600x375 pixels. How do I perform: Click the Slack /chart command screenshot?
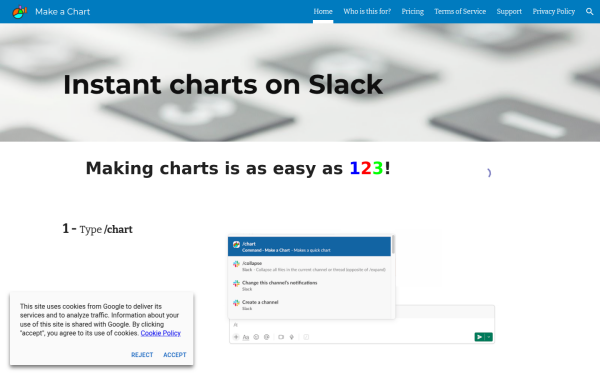[361, 289]
